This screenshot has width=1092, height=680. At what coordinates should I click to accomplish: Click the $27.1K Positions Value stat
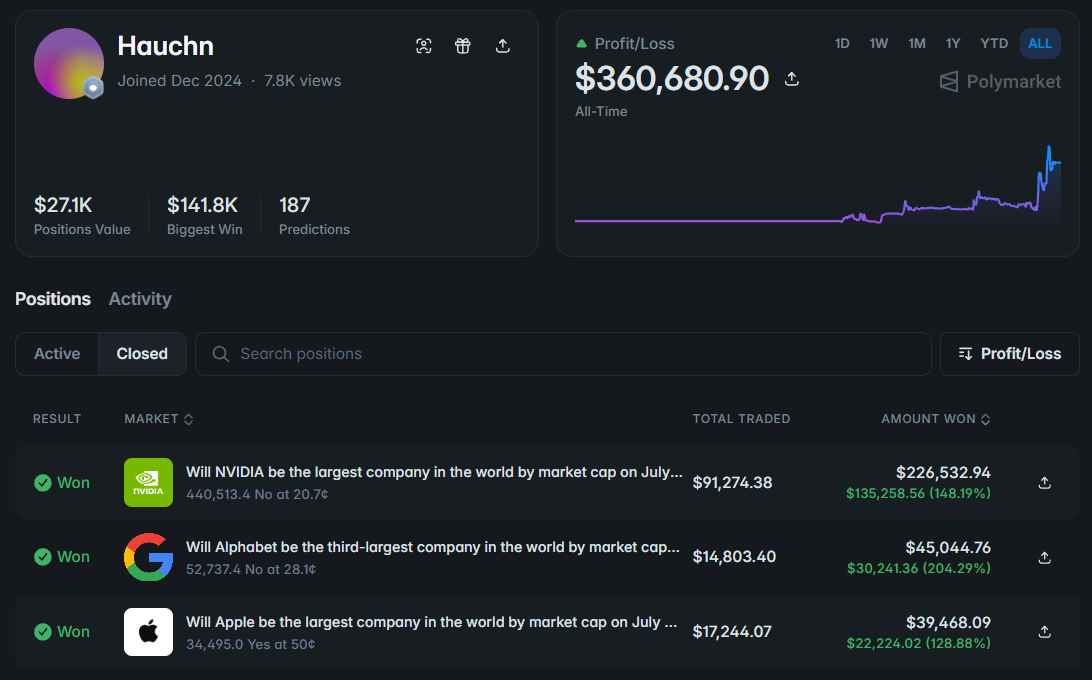coord(82,215)
